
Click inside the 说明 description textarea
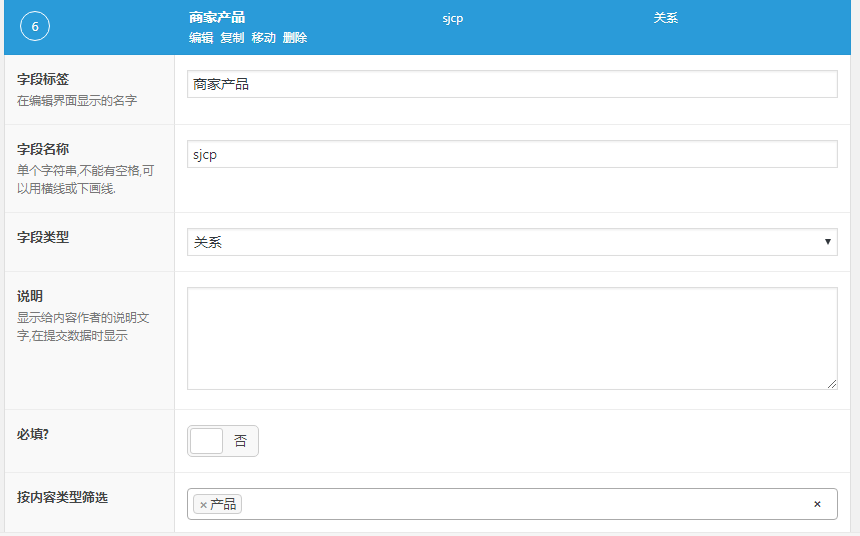click(x=512, y=338)
